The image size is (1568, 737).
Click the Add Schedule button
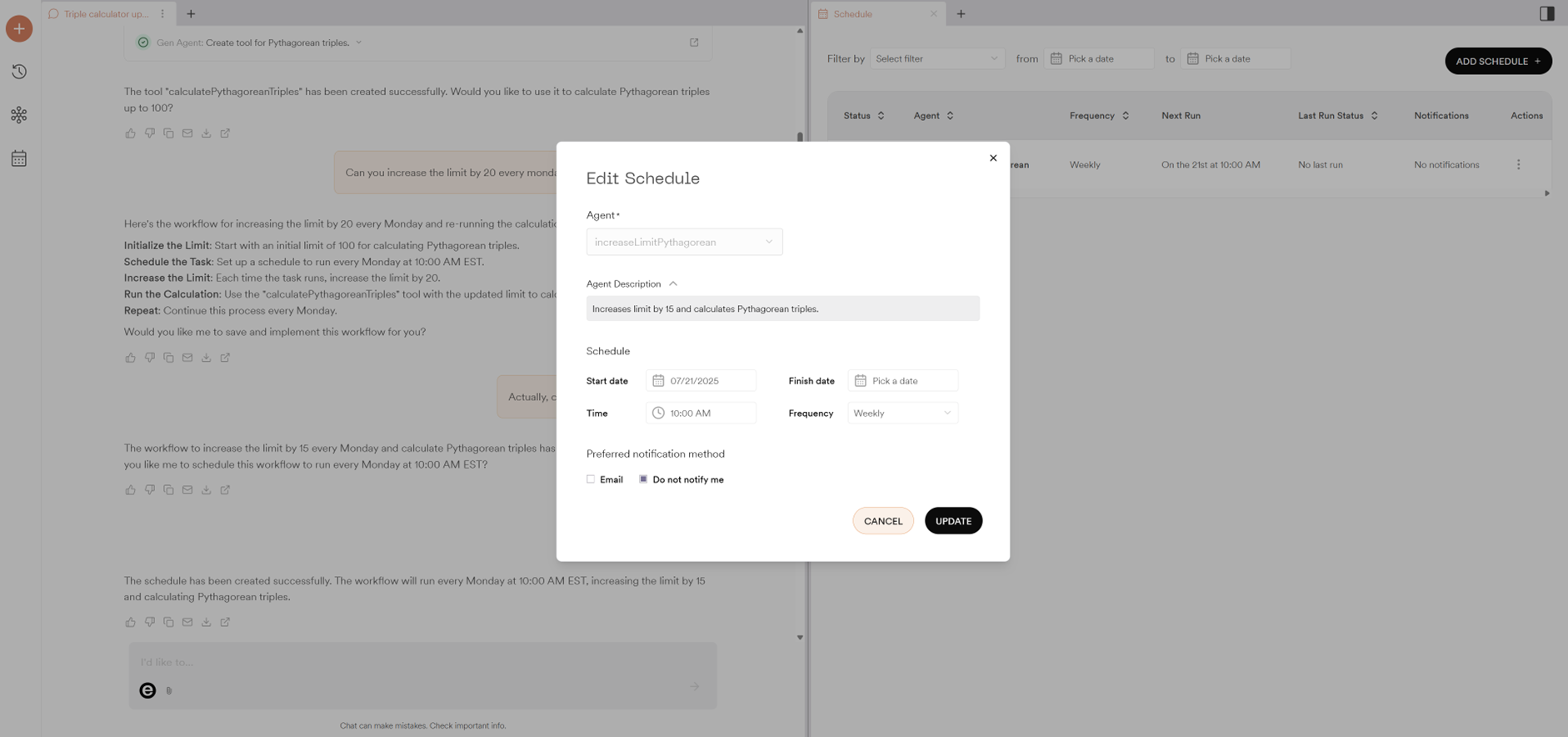coord(1498,61)
